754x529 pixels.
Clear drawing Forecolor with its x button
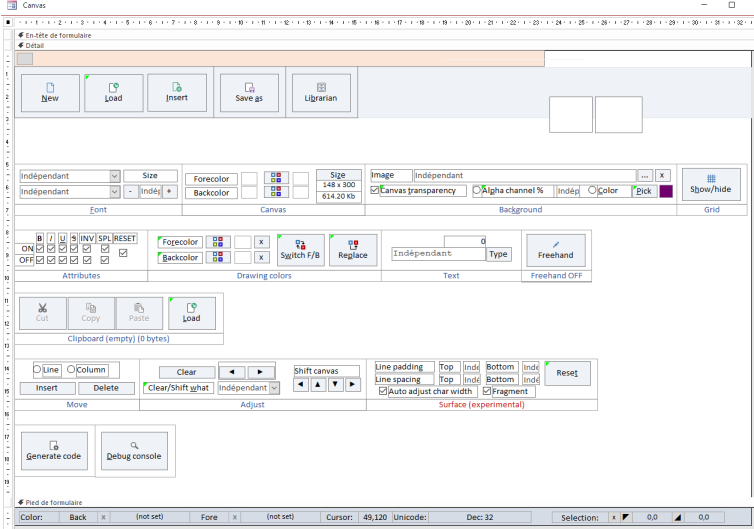(x=262, y=241)
